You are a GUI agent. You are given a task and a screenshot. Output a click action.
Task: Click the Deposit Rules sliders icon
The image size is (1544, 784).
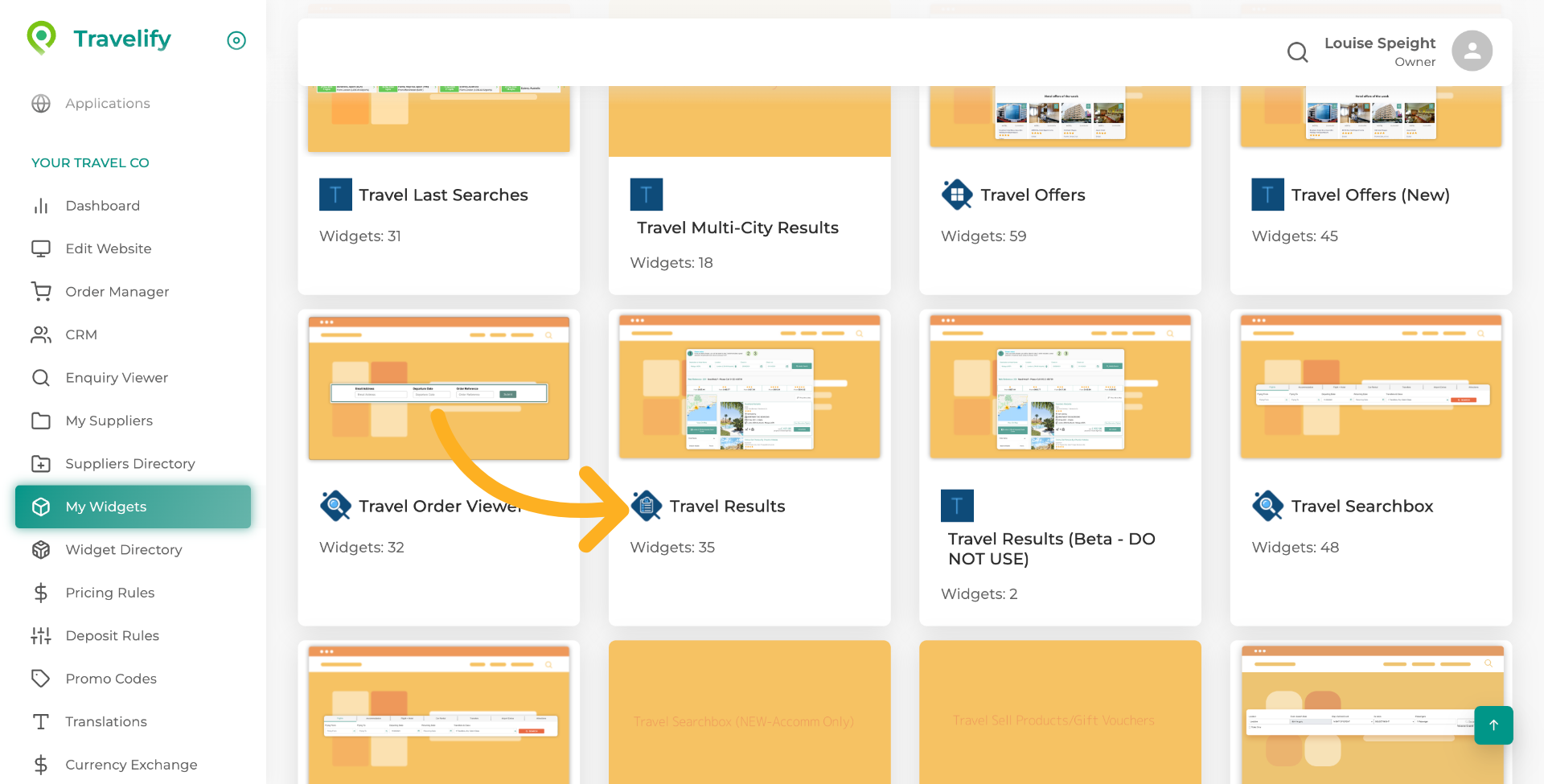point(41,636)
